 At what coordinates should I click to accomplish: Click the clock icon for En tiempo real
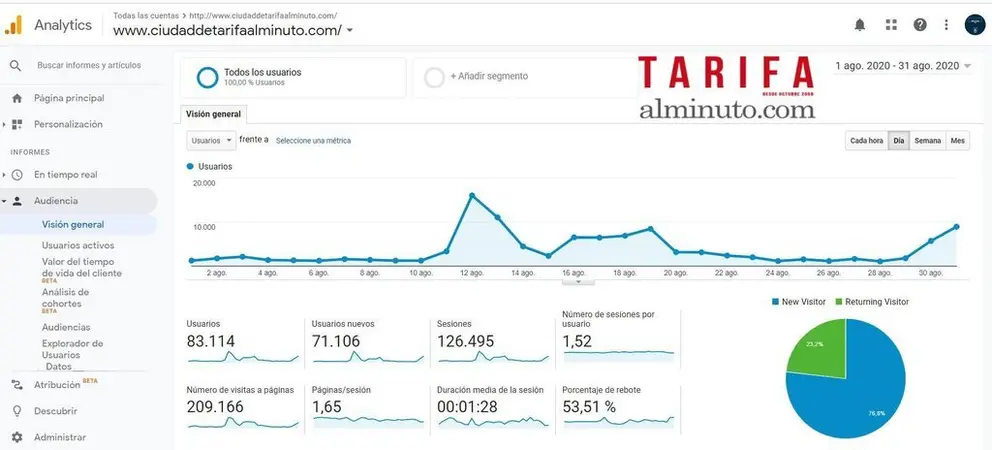(17, 175)
